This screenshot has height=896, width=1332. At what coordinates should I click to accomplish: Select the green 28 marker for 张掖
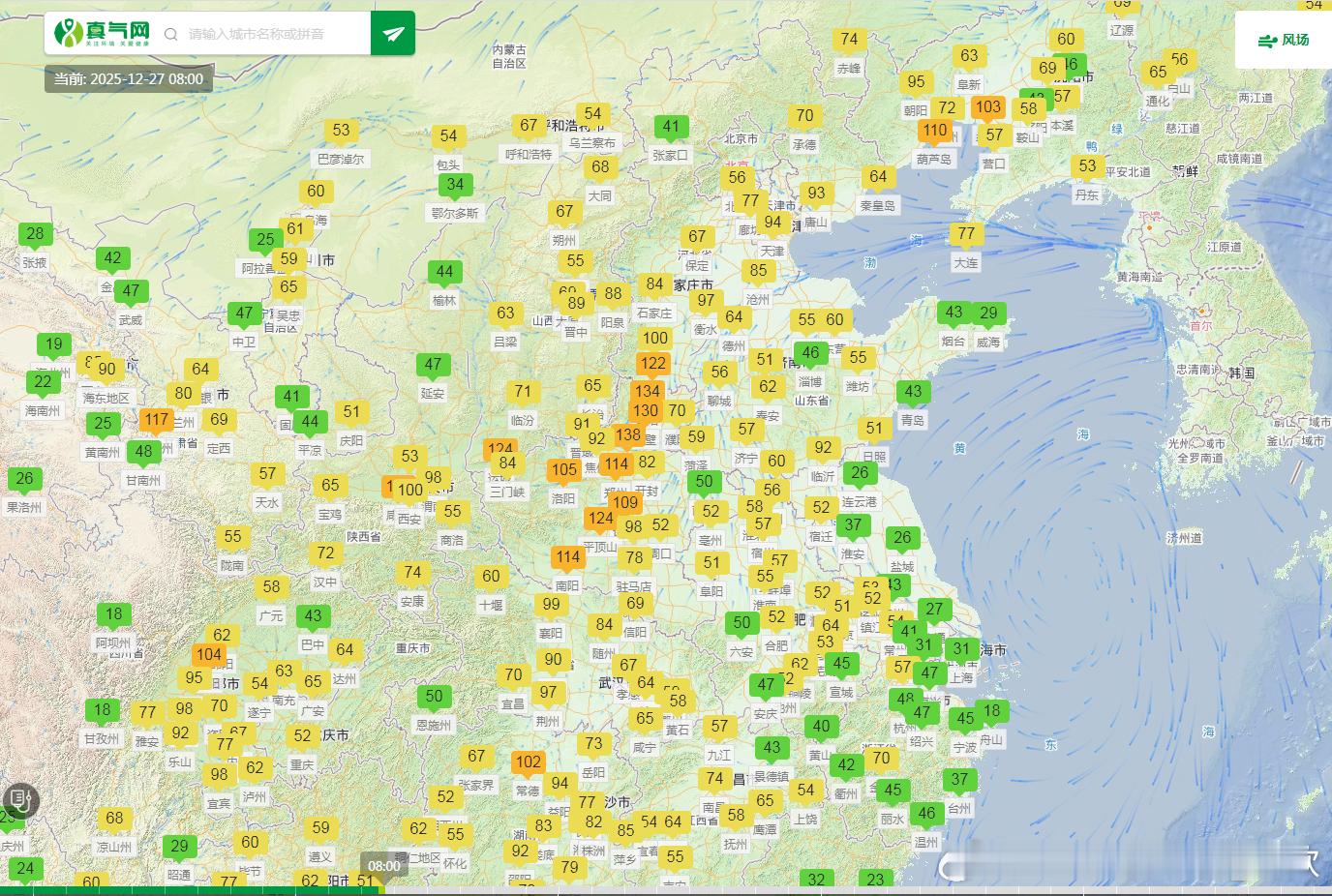point(35,235)
